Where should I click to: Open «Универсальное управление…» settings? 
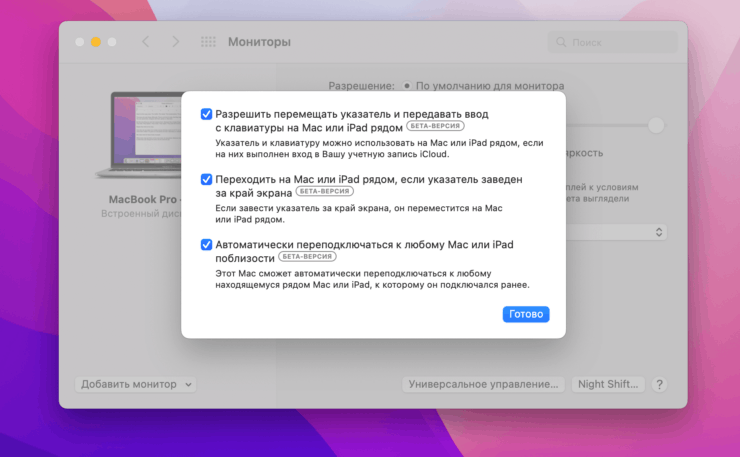(483, 384)
